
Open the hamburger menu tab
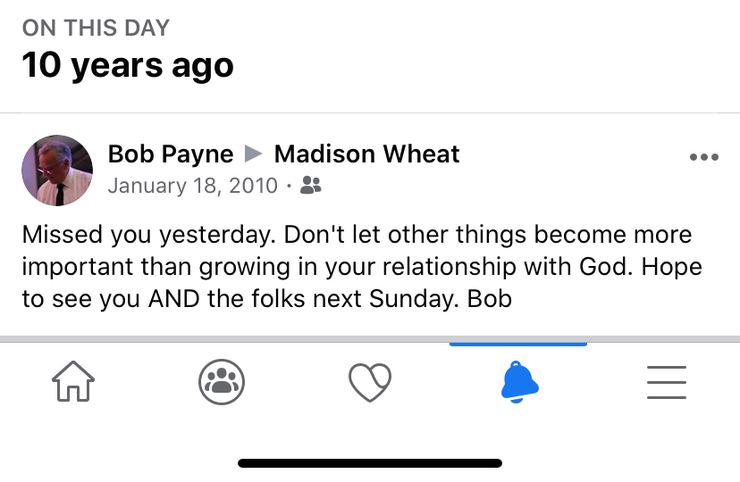point(666,382)
